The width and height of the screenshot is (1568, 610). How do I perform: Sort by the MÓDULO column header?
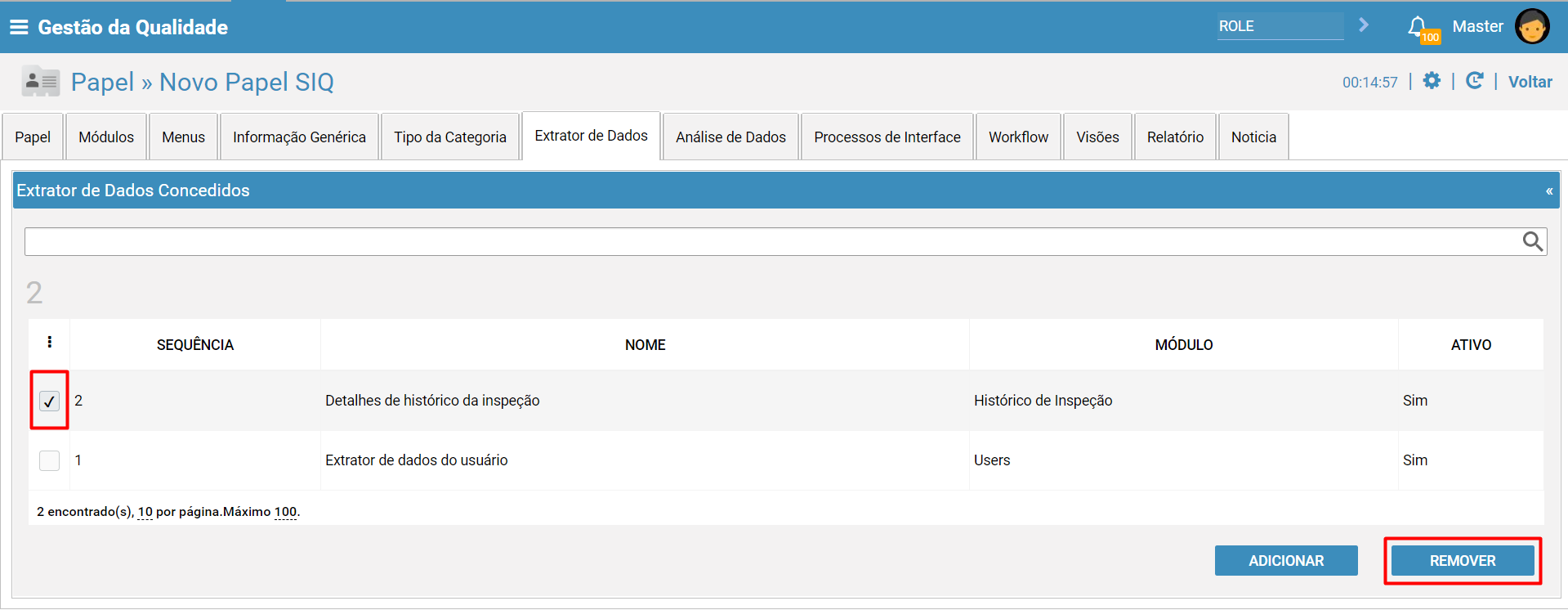click(x=1184, y=345)
